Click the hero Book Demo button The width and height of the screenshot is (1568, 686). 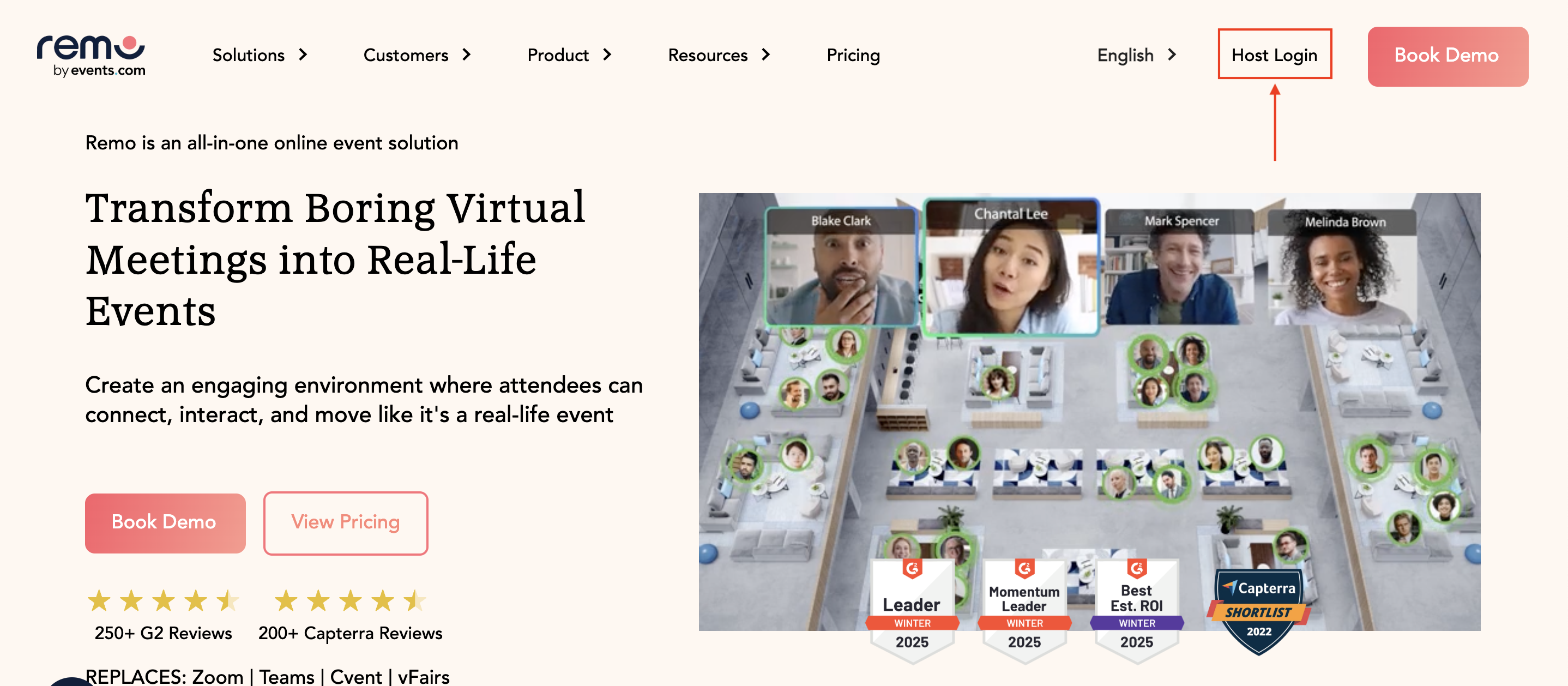click(x=165, y=522)
